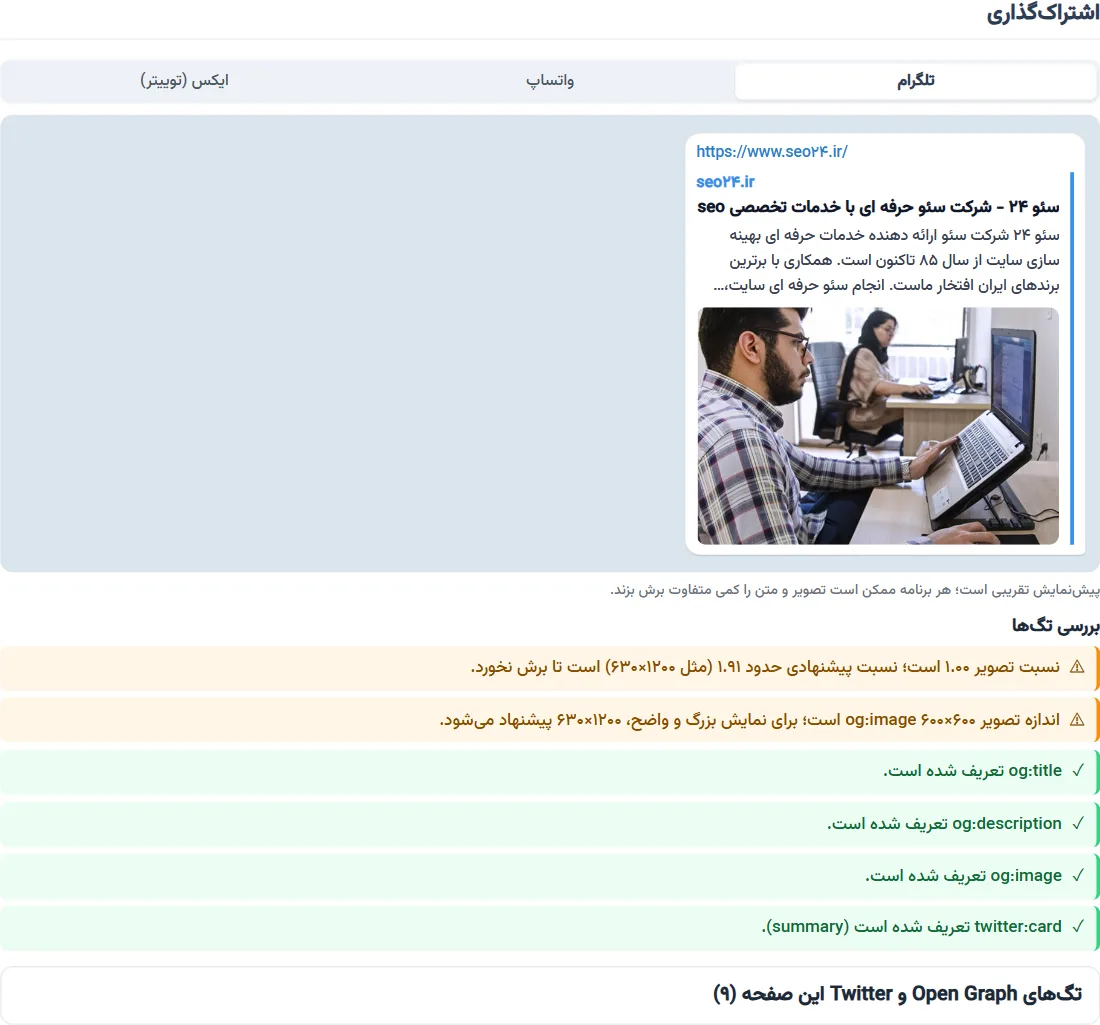Screen dimensions: 1100x1025
Task: Click the og:image ۶۰۰×۶۰۰ size warning text
Action: point(749,720)
